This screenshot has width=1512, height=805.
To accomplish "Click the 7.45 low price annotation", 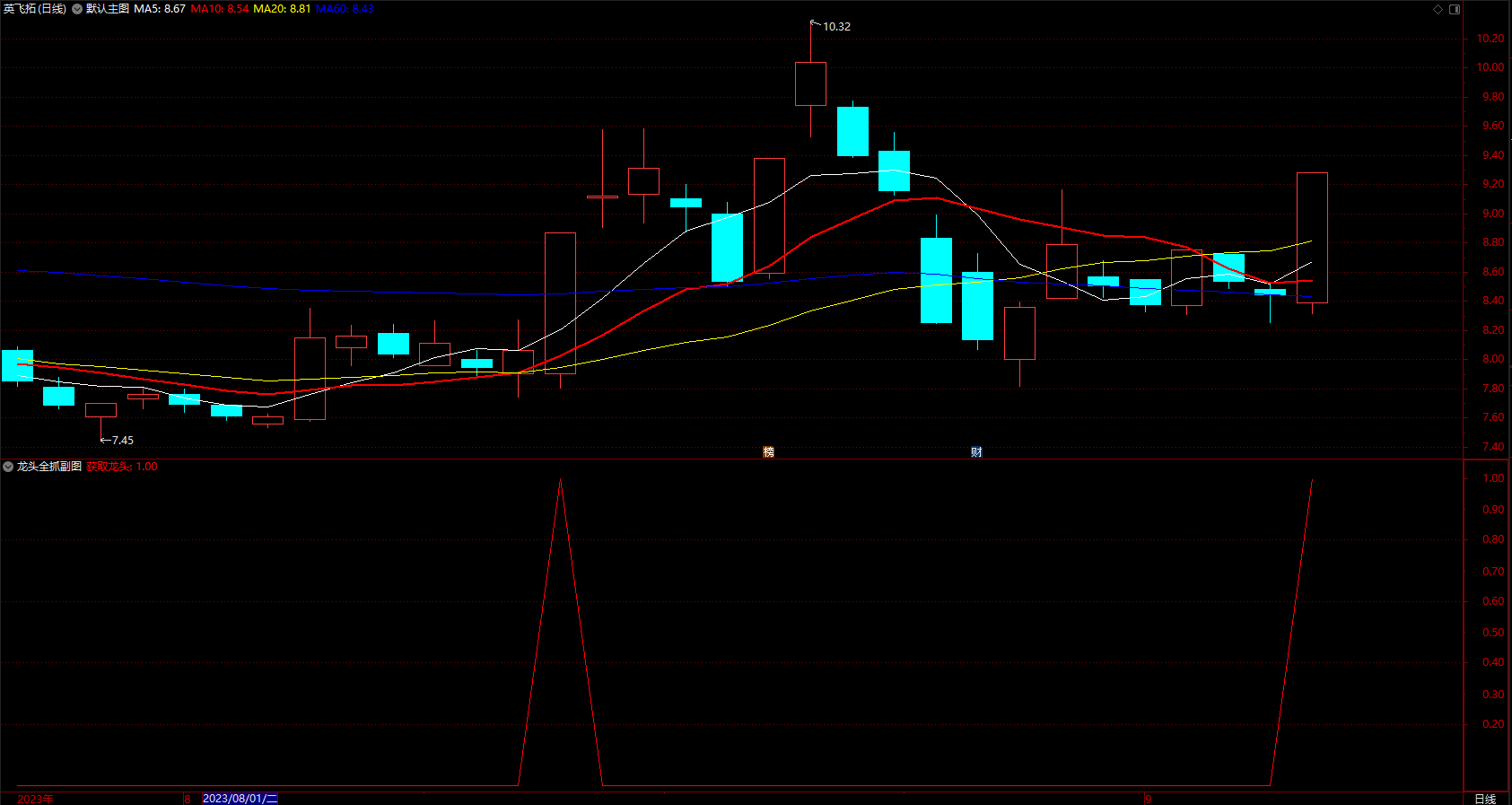I will (x=122, y=441).
